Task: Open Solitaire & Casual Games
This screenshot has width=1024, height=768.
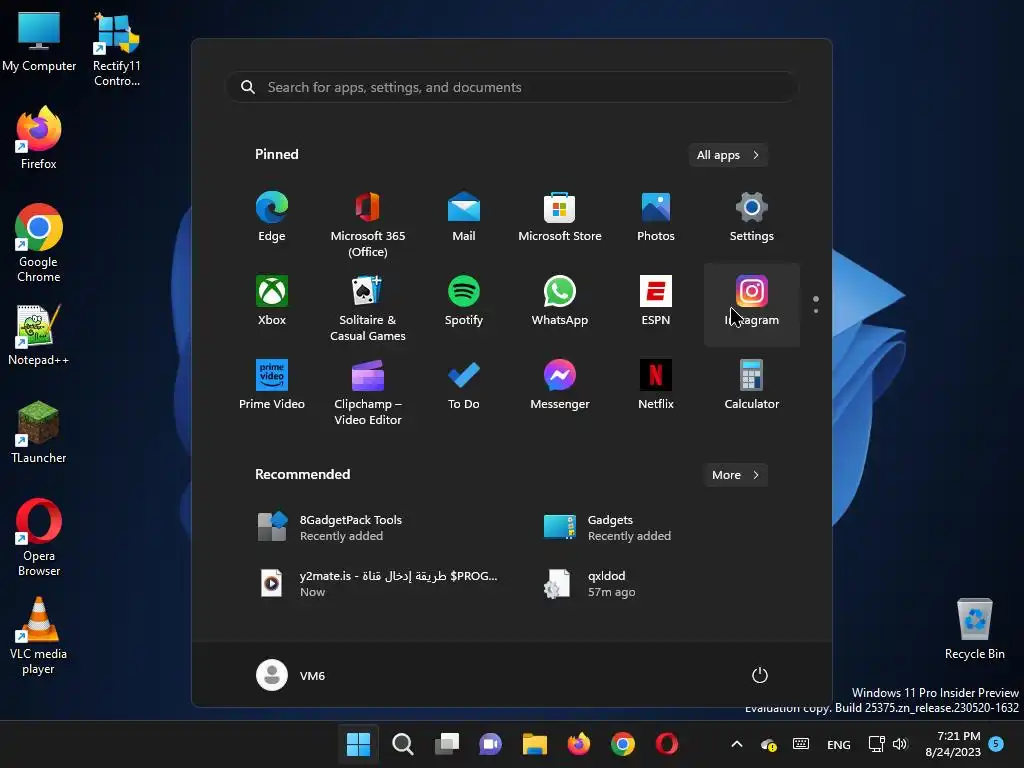Action: pyautogui.click(x=368, y=308)
